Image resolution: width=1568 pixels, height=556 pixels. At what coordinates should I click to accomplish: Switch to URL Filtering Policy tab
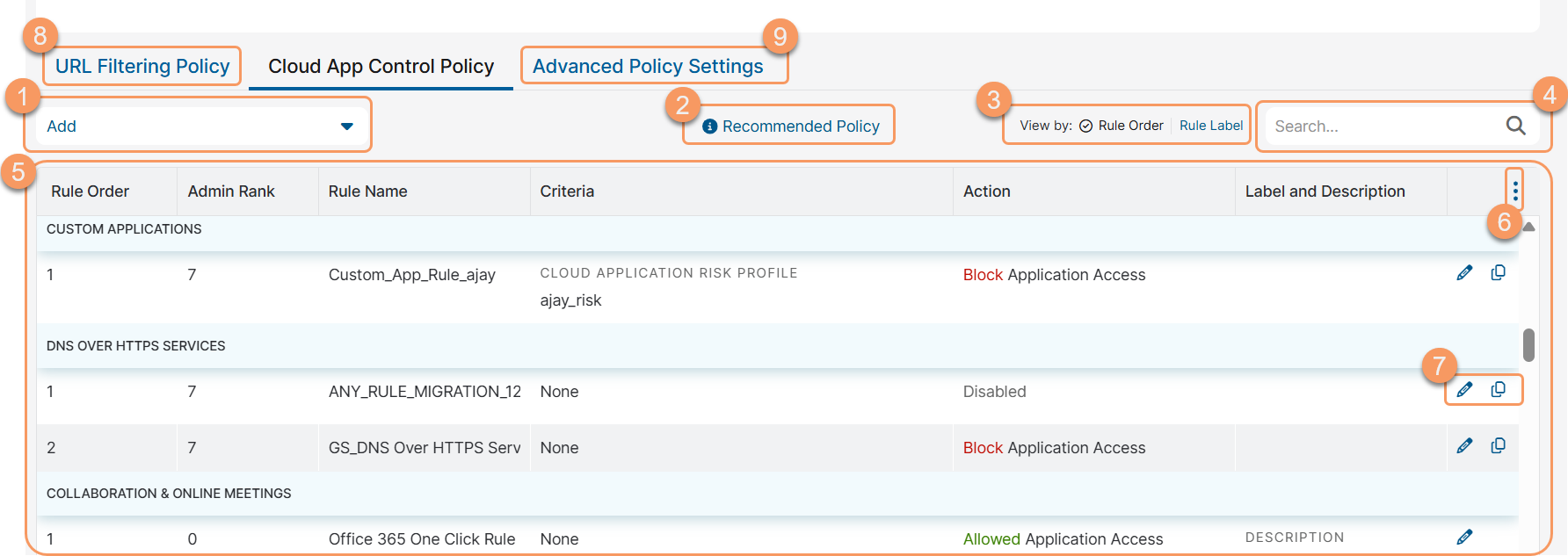coord(142,67)
